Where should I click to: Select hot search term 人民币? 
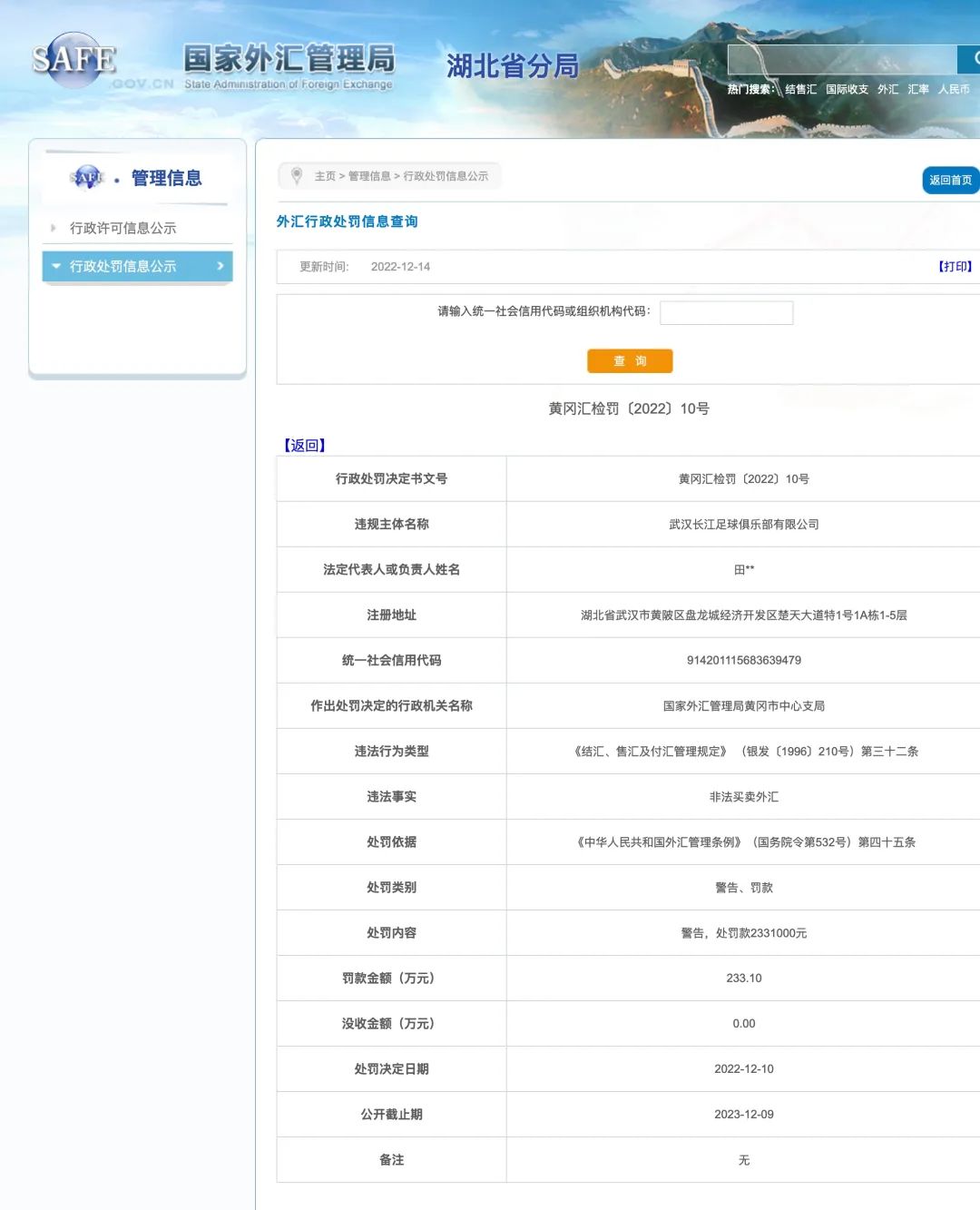pos(954,89)
